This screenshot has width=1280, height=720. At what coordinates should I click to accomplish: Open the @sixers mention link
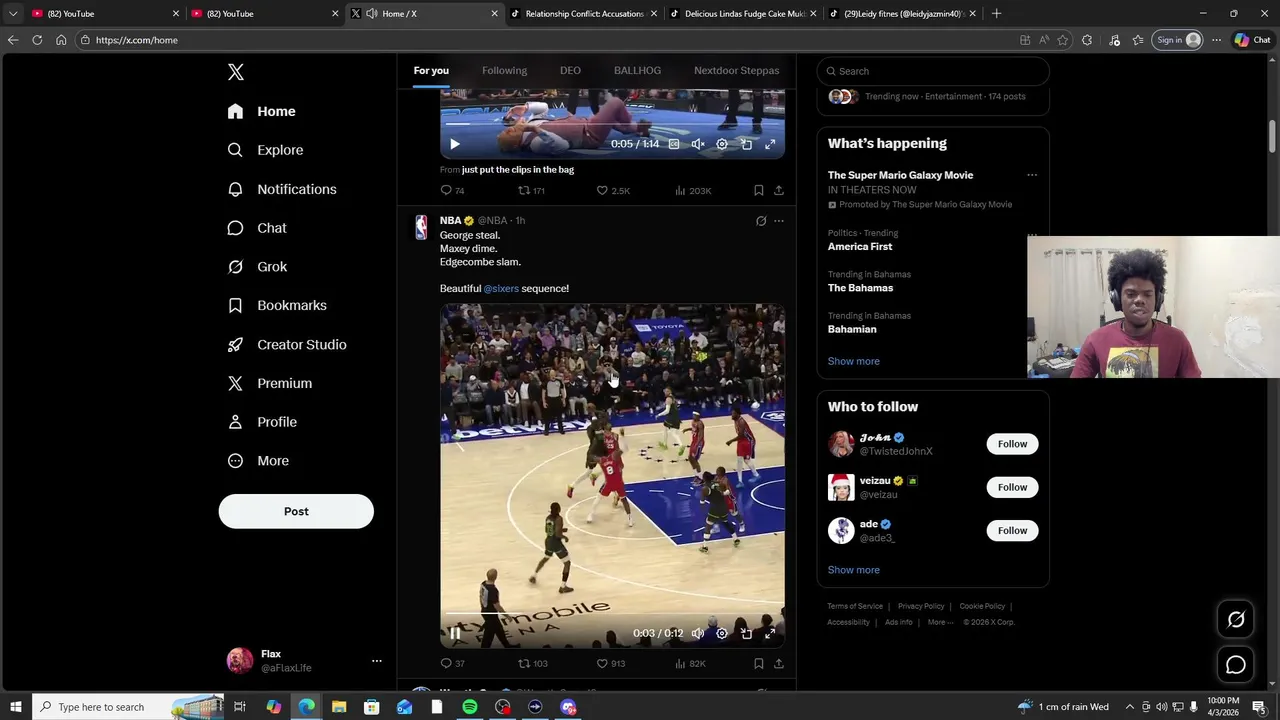click(501, 289)
